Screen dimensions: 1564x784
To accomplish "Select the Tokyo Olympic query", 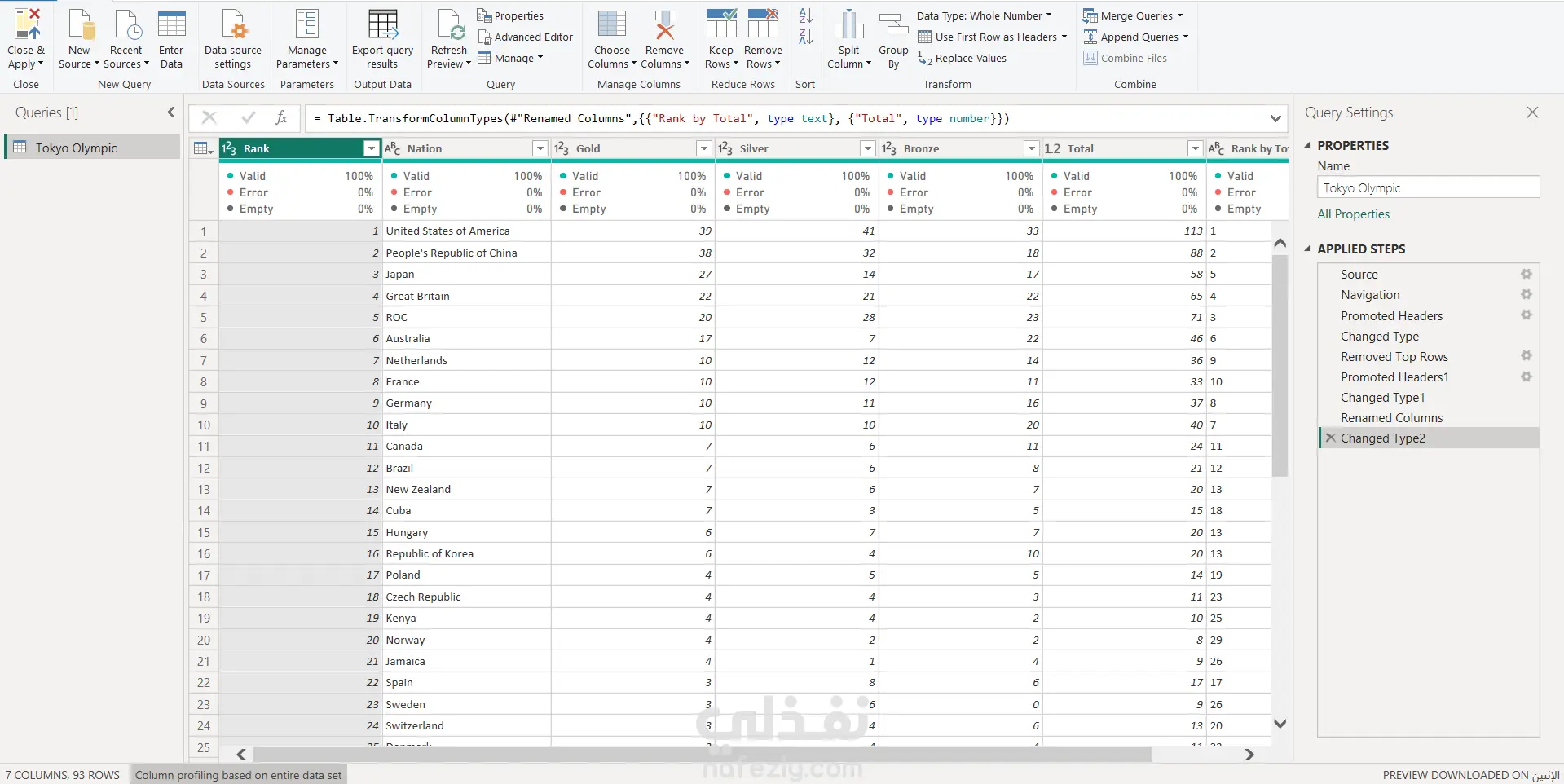I will click(x=93, y=148).
